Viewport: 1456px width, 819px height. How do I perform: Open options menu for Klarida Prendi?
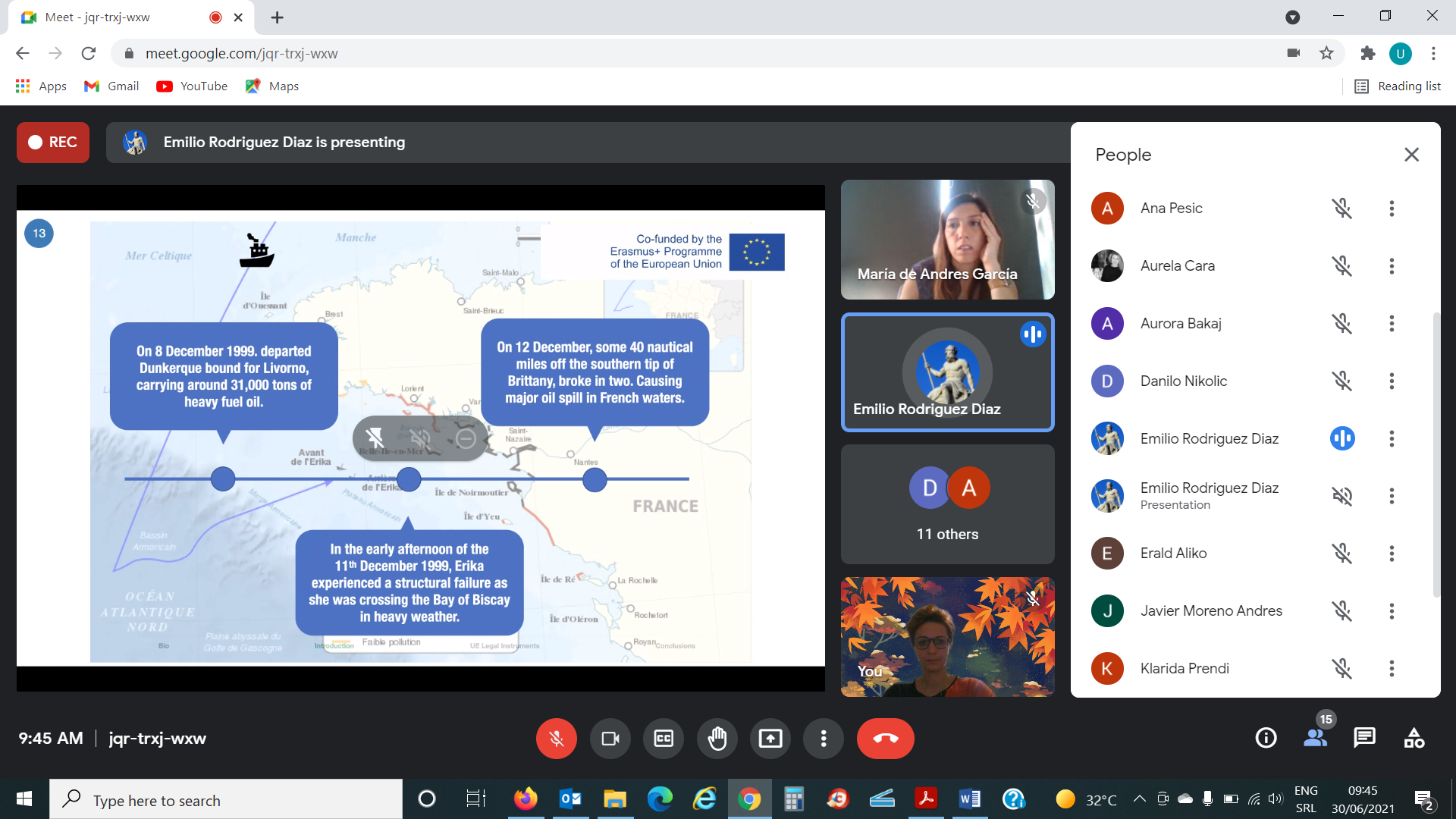(x=1392, y=669)
